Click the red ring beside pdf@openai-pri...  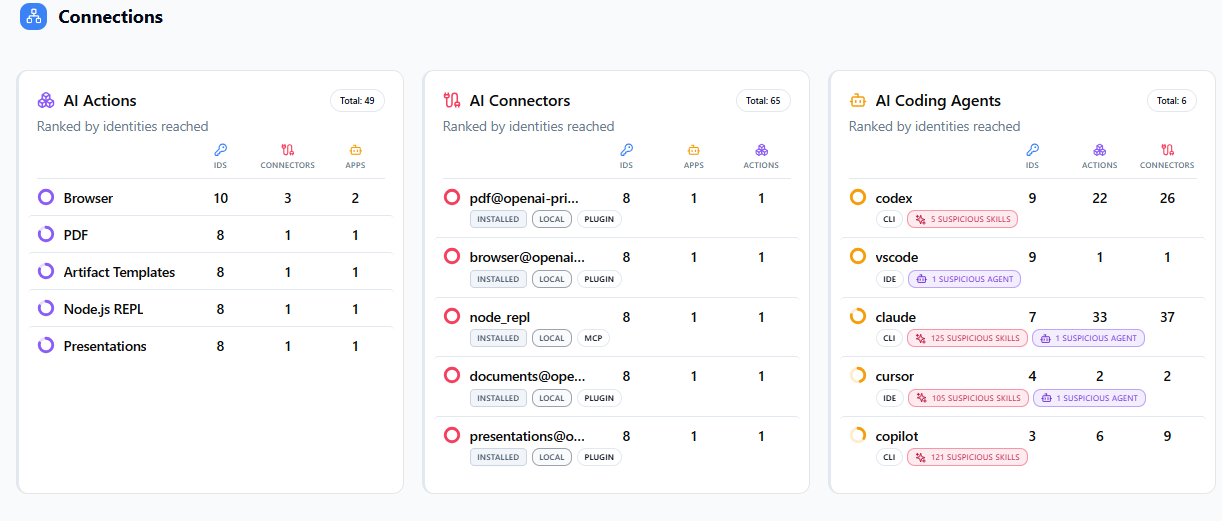pos(452,198)
